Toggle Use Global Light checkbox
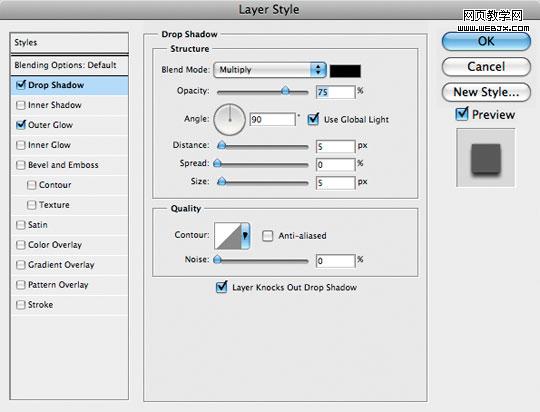The image size is (540, 412). (x=313, y=119)
